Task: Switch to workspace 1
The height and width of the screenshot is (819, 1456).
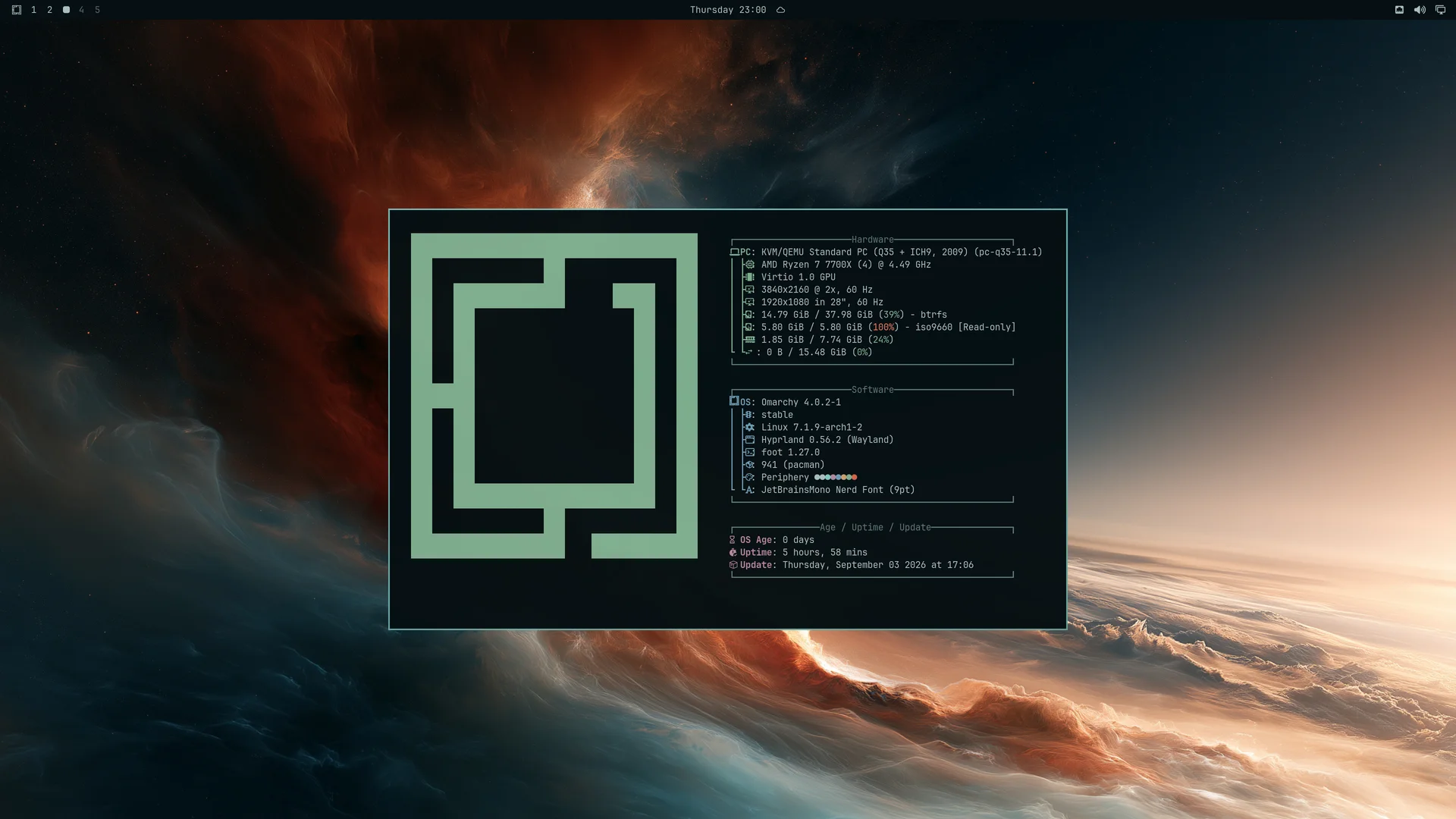Action: pos(33,10)
